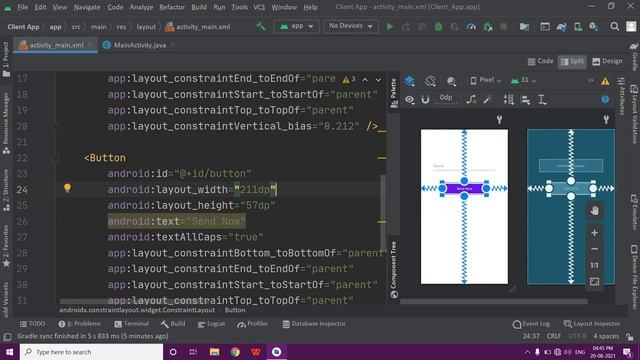Switch to Split view mode

[x=572, y=61]
